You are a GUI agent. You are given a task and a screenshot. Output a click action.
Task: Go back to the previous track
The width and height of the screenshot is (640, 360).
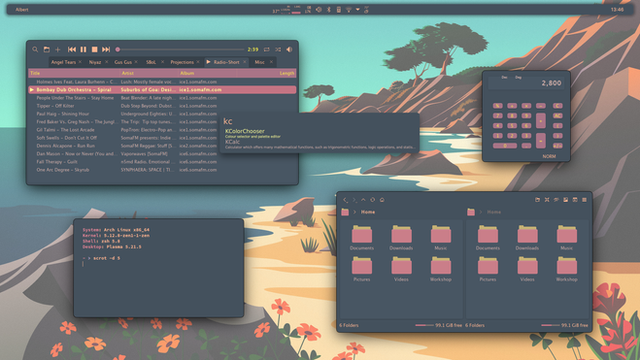(72, 49)
